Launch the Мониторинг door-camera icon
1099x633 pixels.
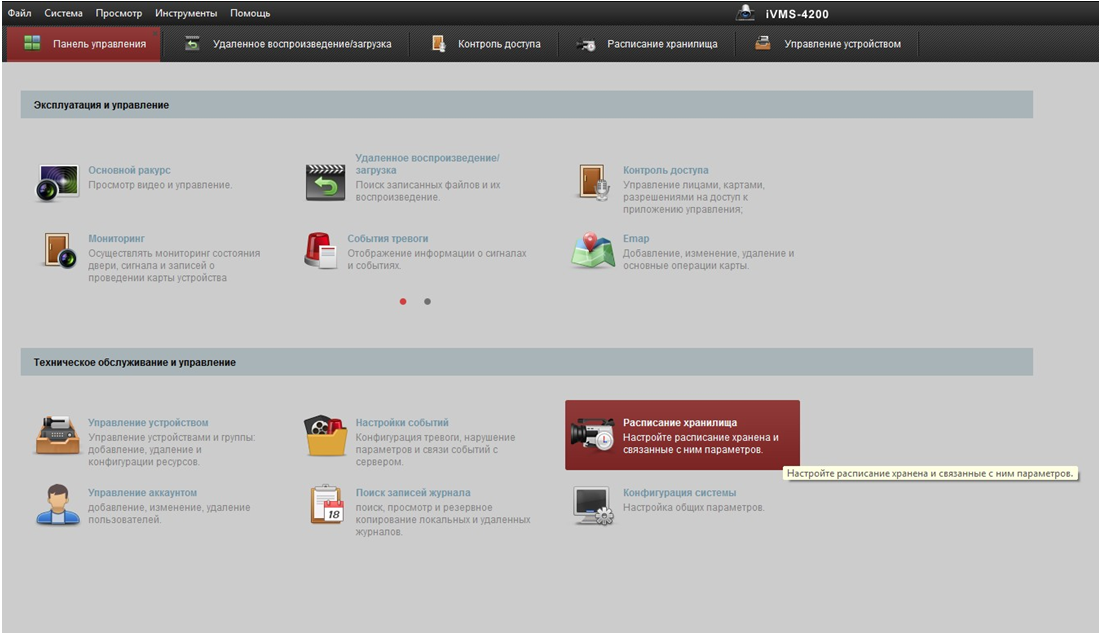[57, 251]
